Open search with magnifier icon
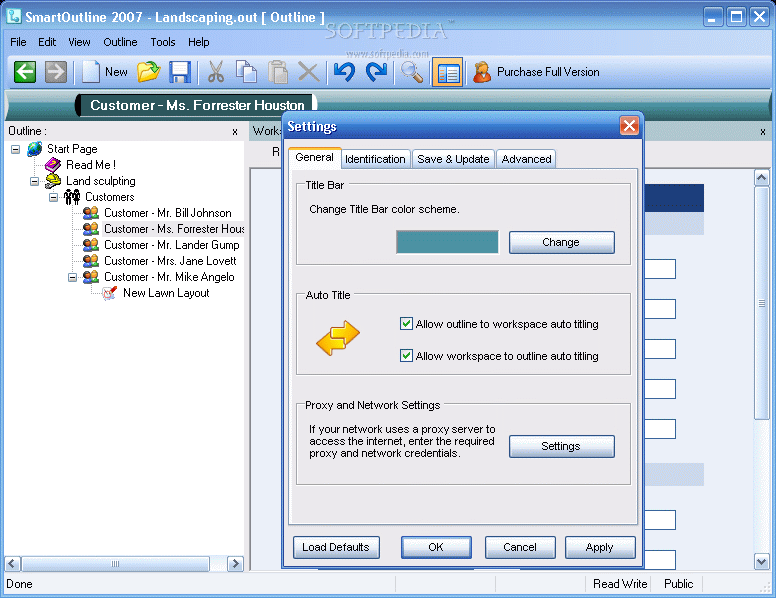Viewport: 776px width, 598px height. (x=411, y=72)
